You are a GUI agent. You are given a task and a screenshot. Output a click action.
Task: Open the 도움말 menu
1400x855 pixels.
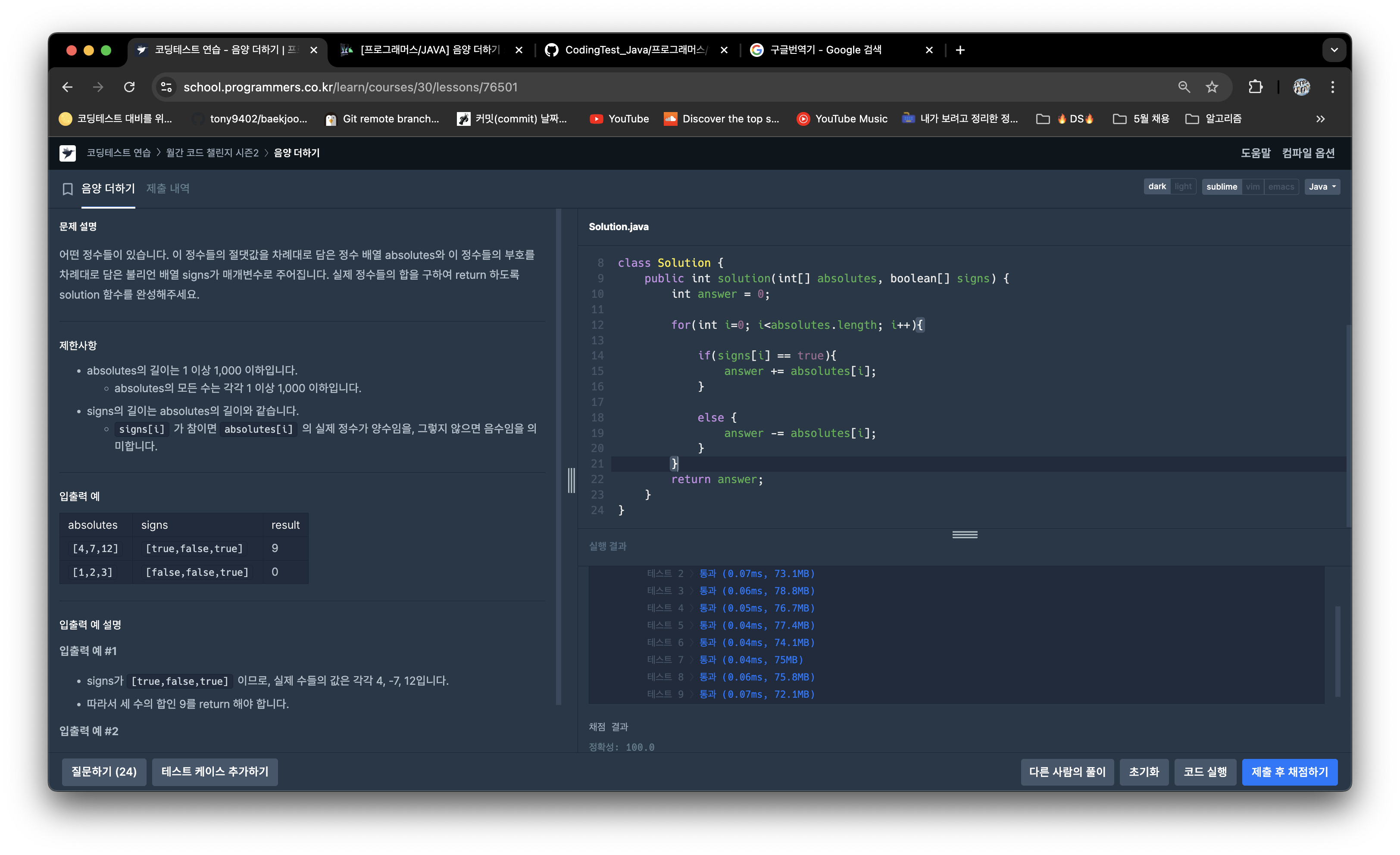(x=1255, y=153)
